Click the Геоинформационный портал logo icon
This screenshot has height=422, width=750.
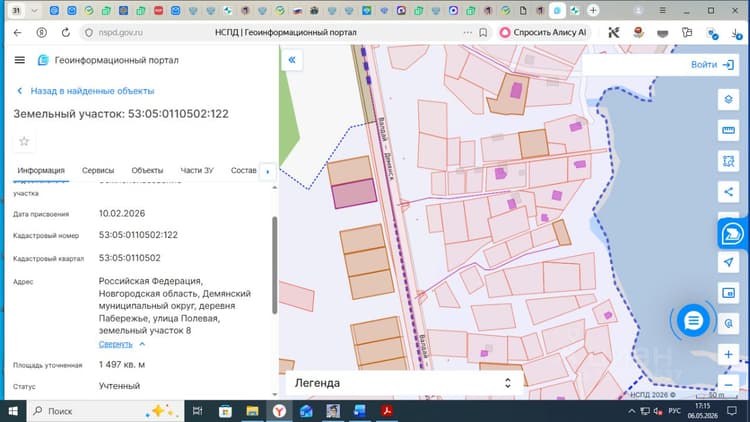tap(43, 60)
